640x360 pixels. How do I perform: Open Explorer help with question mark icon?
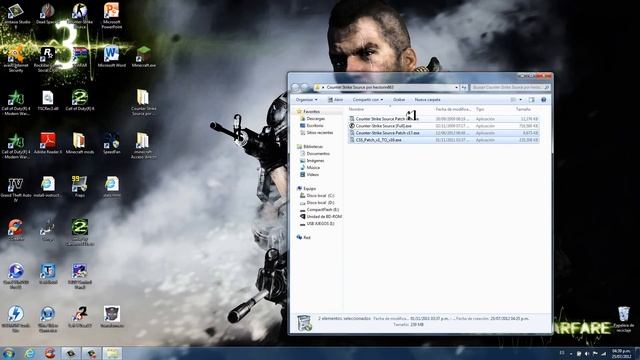tap(543, 100)
